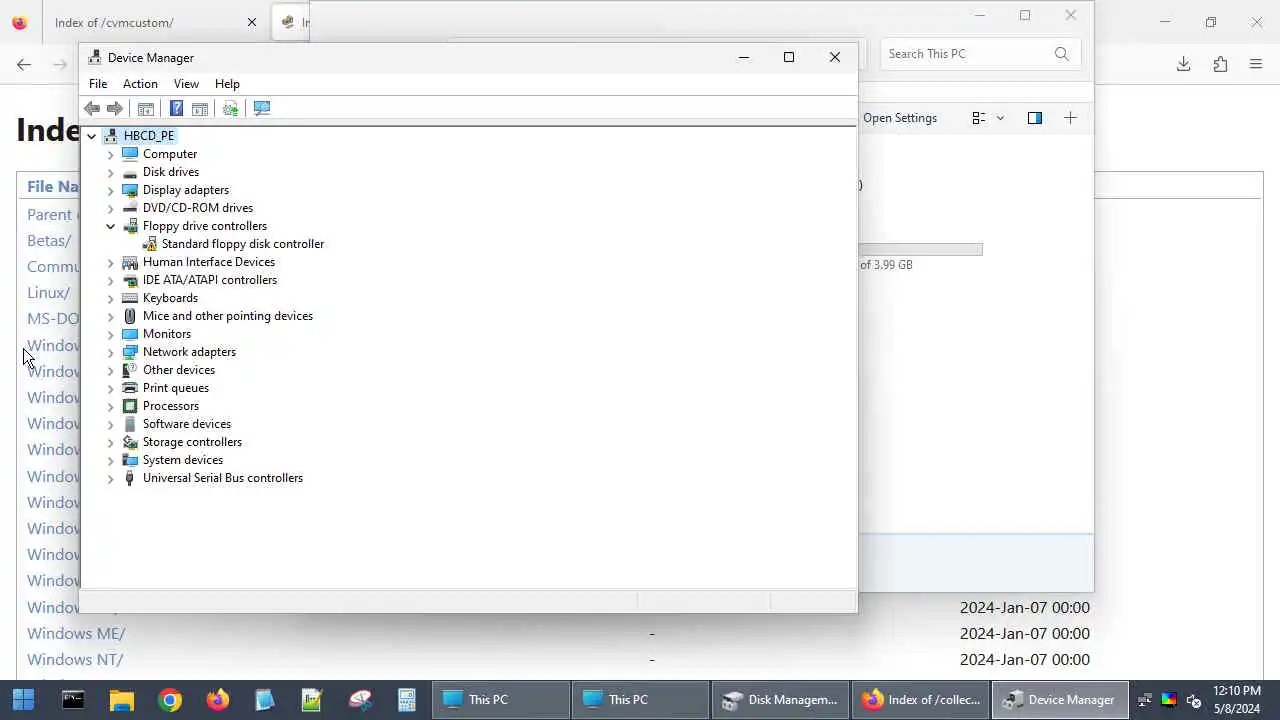The image size is (1280, 720).
Task: Open the Firefox hamburger menu
Action: (x=1256, y=64)
